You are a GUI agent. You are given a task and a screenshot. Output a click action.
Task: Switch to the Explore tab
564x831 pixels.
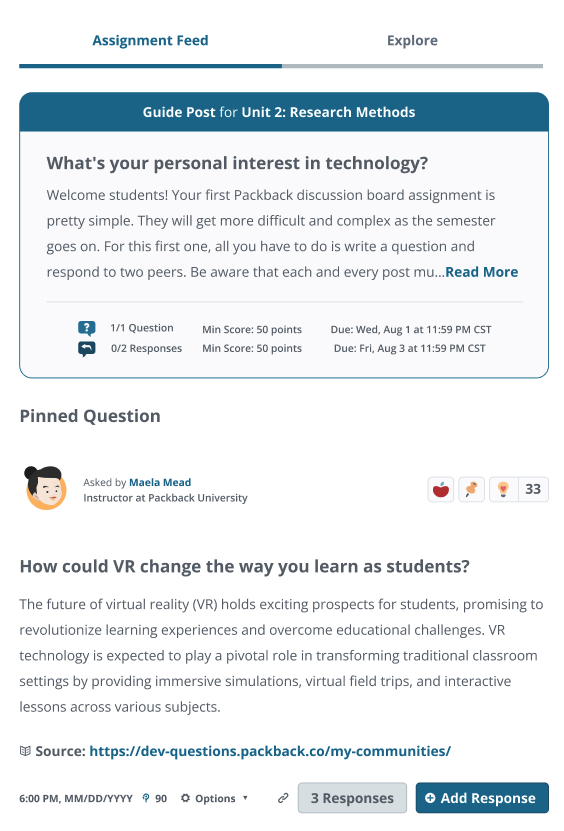412,41
